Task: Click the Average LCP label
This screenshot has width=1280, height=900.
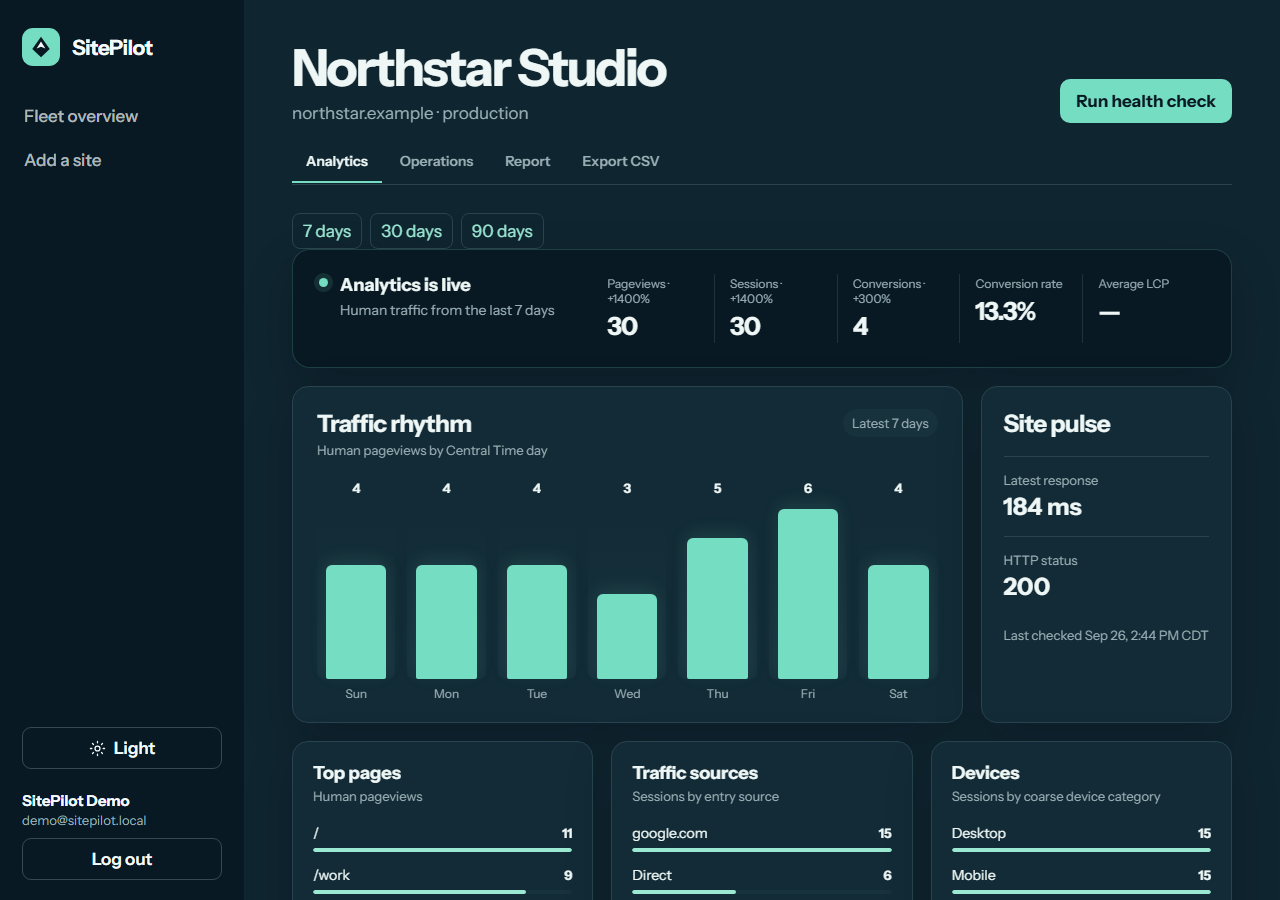Action: tap(1133, 284)
